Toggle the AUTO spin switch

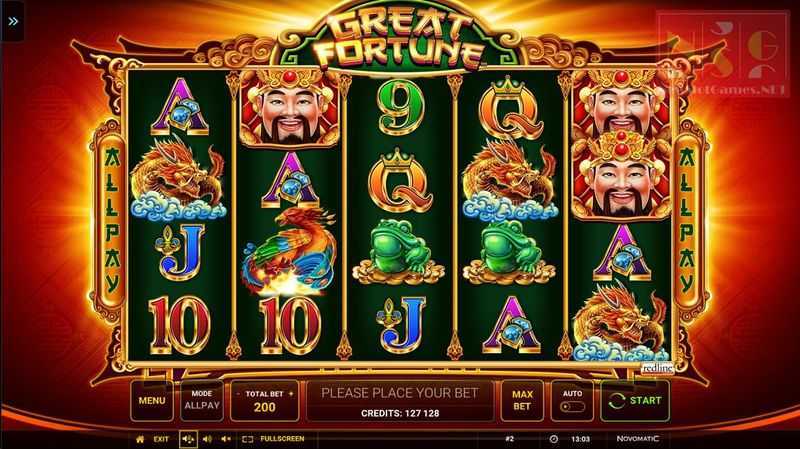[572, 407]
